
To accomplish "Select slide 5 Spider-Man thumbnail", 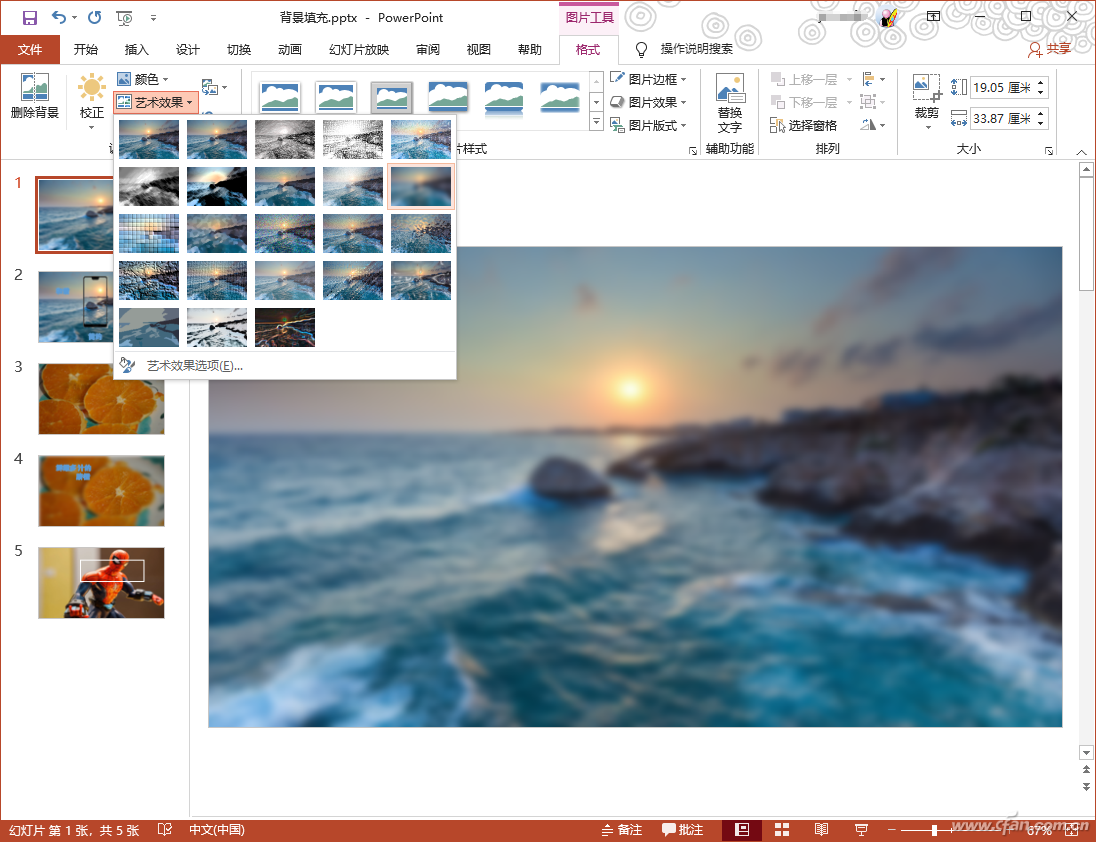I will (x=101, y=583).
